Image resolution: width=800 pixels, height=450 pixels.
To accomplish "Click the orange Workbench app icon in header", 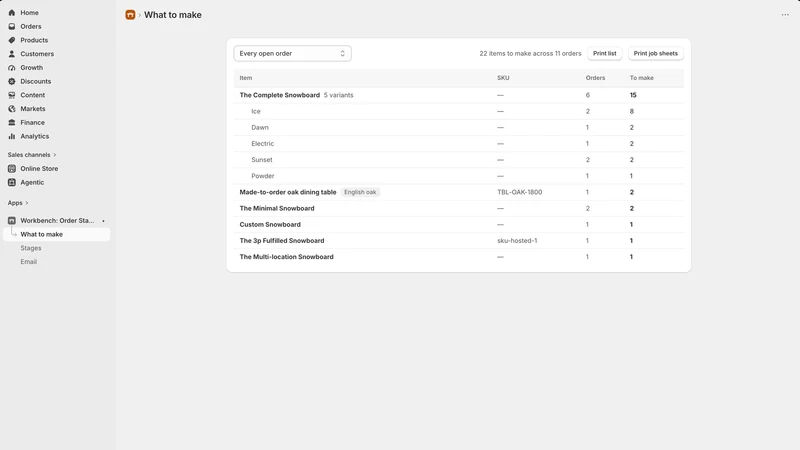I will (130, 15).
